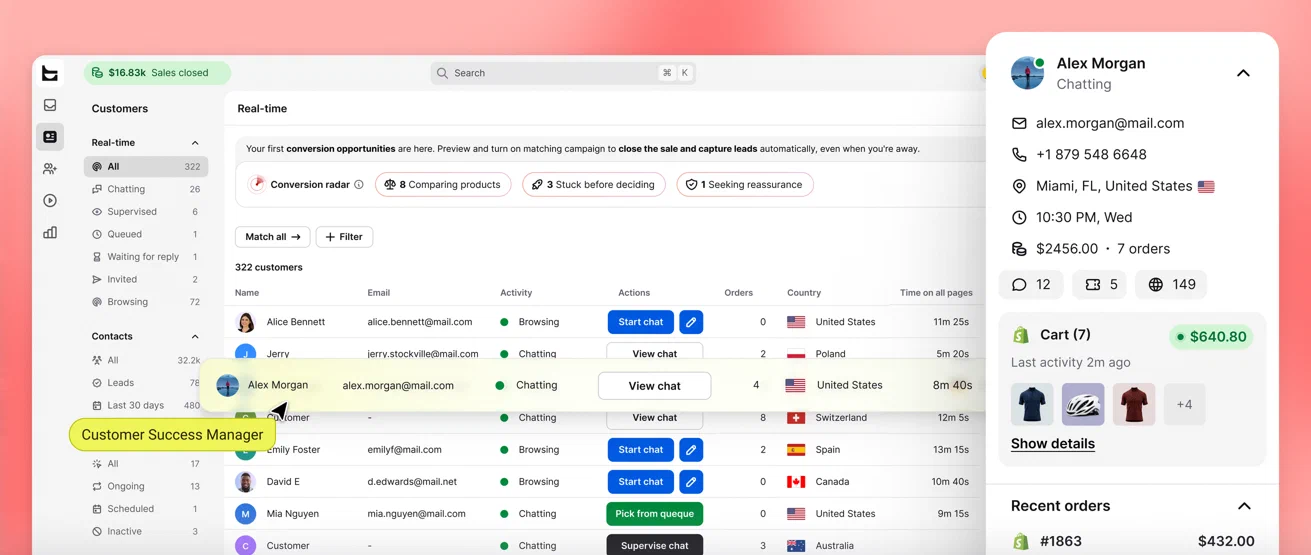Screen dimensions: 1311x555
Task: Click the white helmet product thumbnail in cart
Action: click(1083, 405)
